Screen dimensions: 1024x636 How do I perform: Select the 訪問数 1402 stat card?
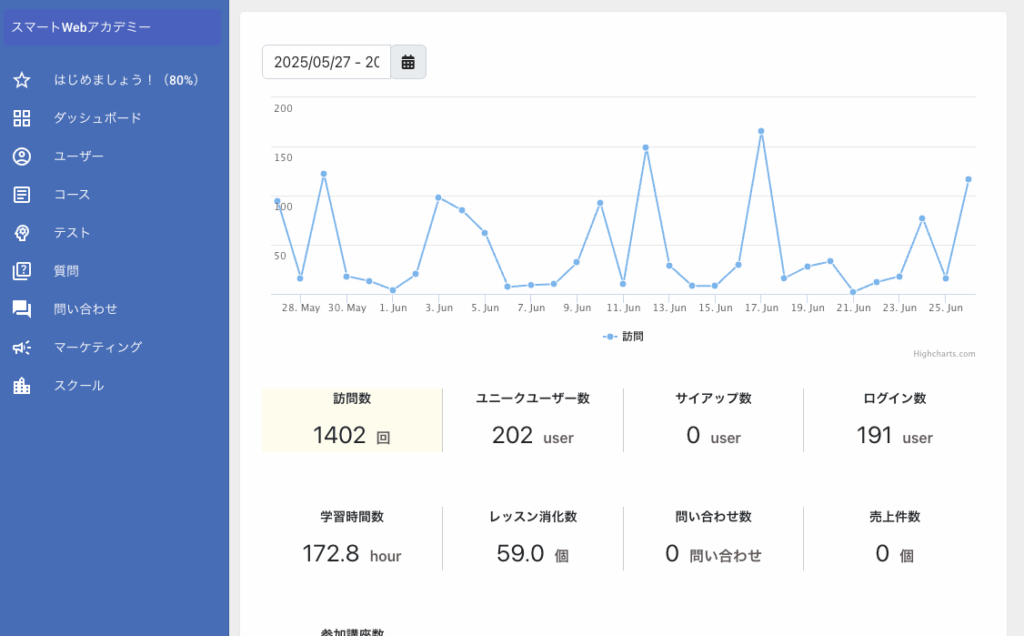352,420
